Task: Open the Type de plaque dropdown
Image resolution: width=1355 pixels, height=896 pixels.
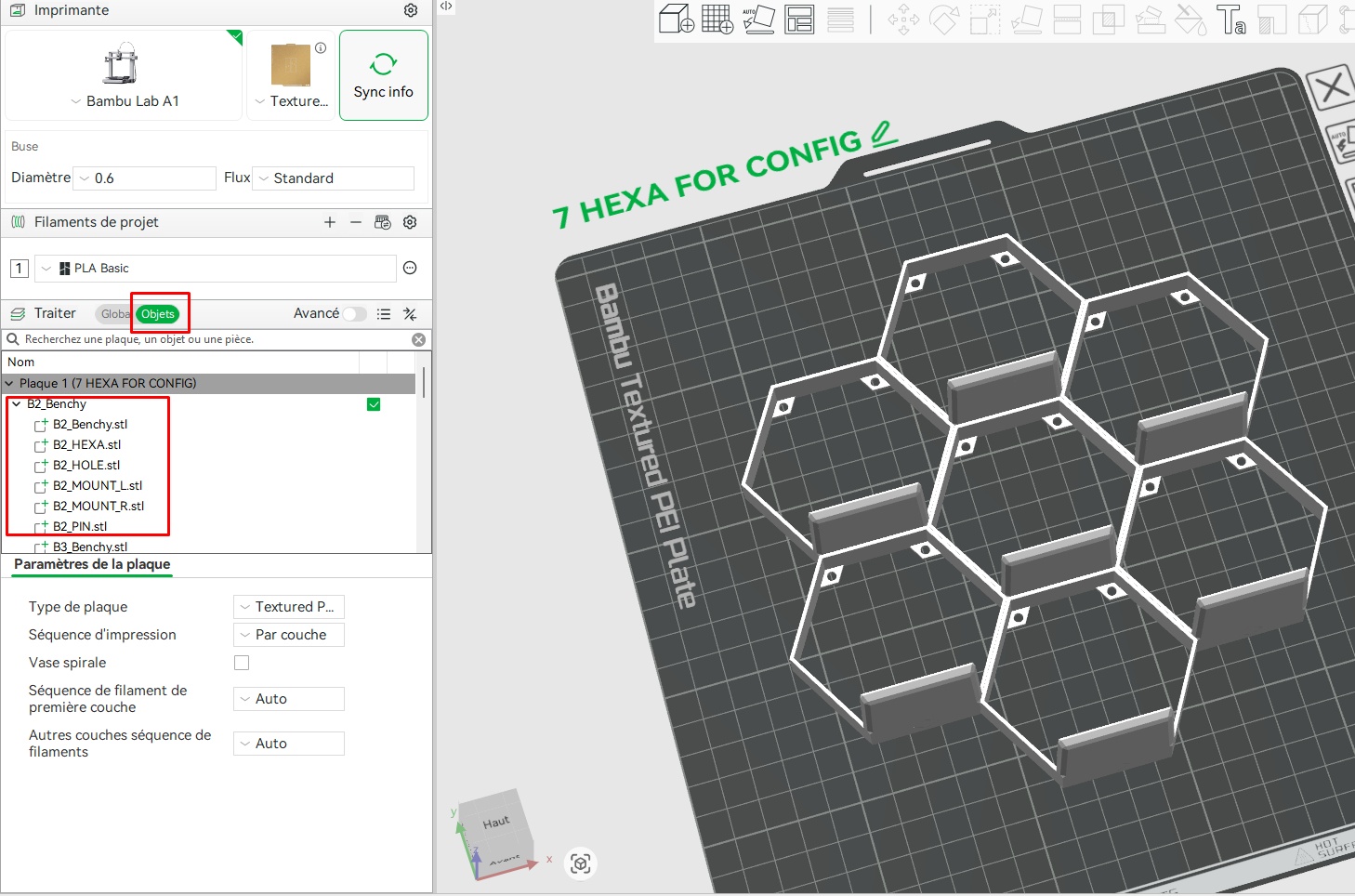Action: pyautogui.click(x=289, y=607)
